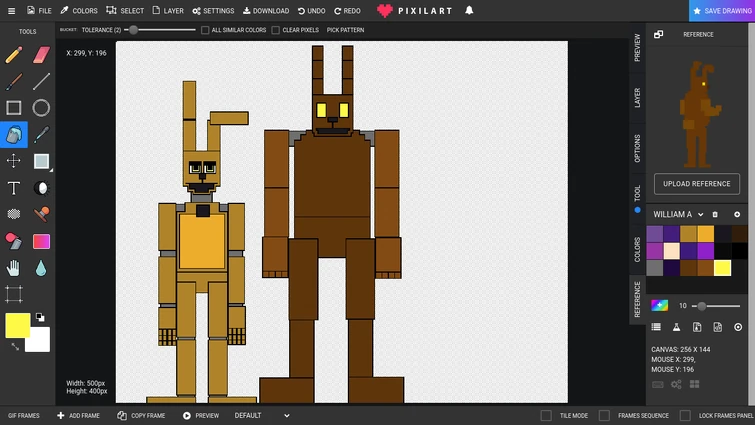Expand the Default preview speed dropdown

pyautogui.click(x=262, y=415)
